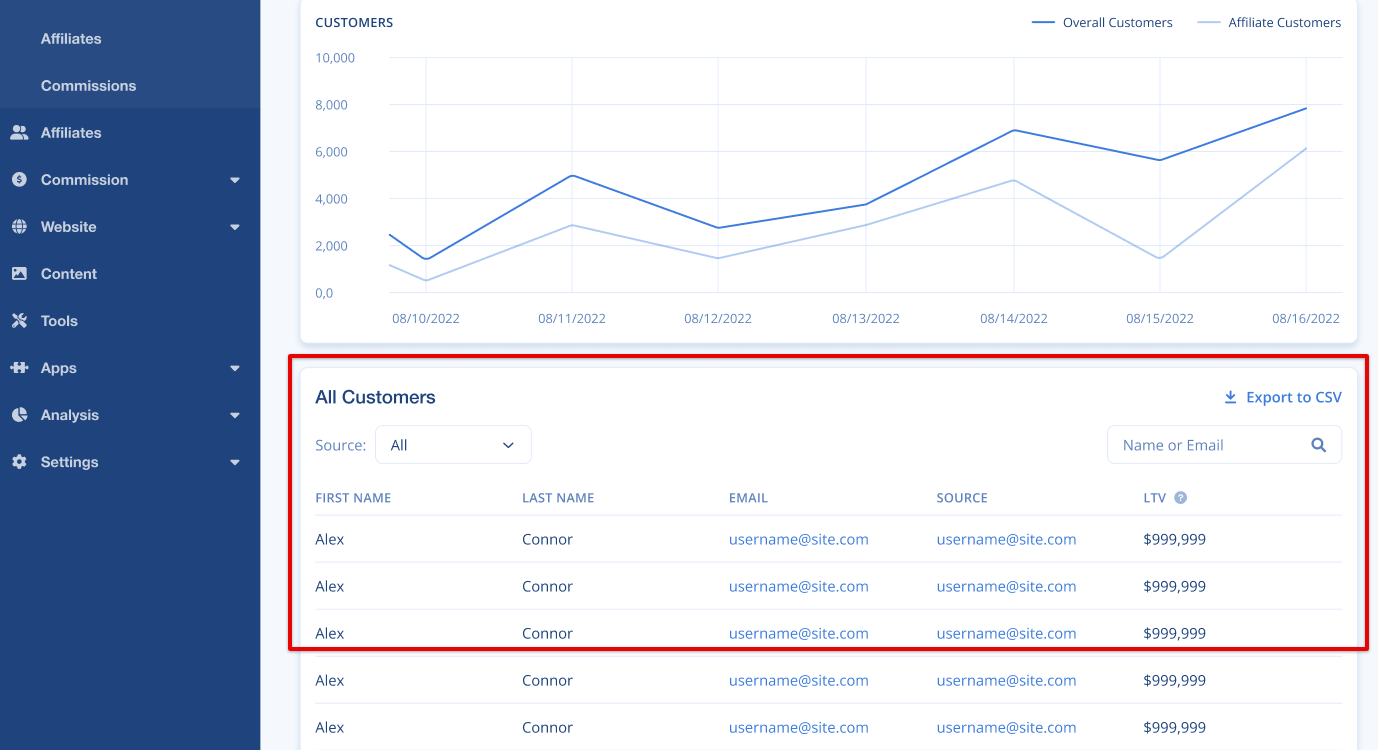This screenshot has height=750, width=1378.
Task: Click the FIRST NAME column header
Action: [353, 498]
